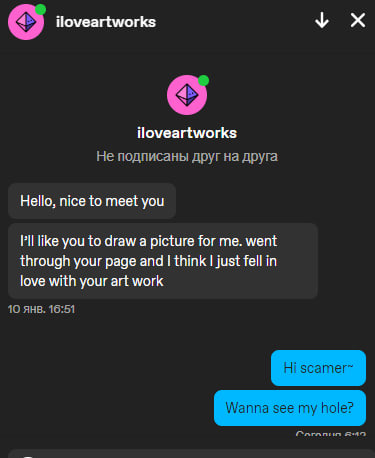
Task: Select the 'Hi scamer~' sent message bubble
Action: 318,368
